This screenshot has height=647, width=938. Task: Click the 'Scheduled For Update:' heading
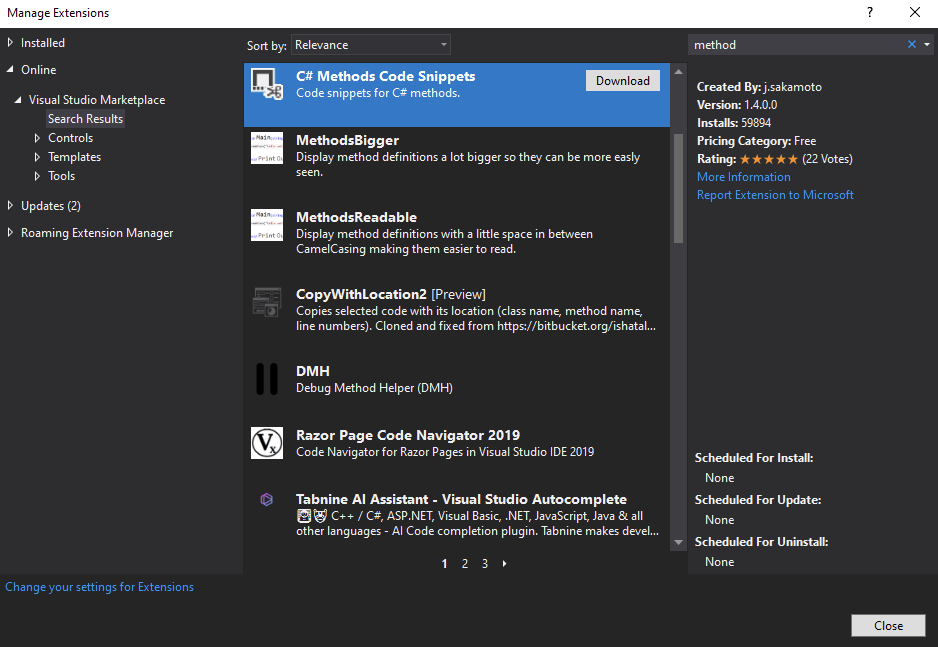click(758, 500)
